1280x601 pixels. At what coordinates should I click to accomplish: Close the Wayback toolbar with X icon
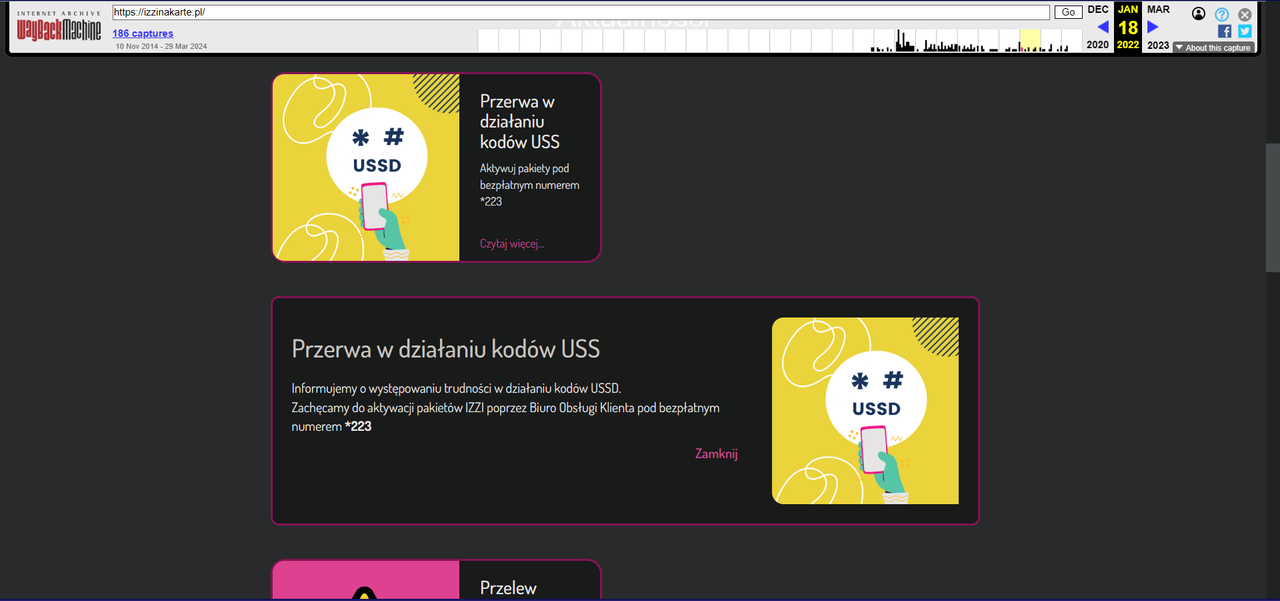pos(1245,14)
